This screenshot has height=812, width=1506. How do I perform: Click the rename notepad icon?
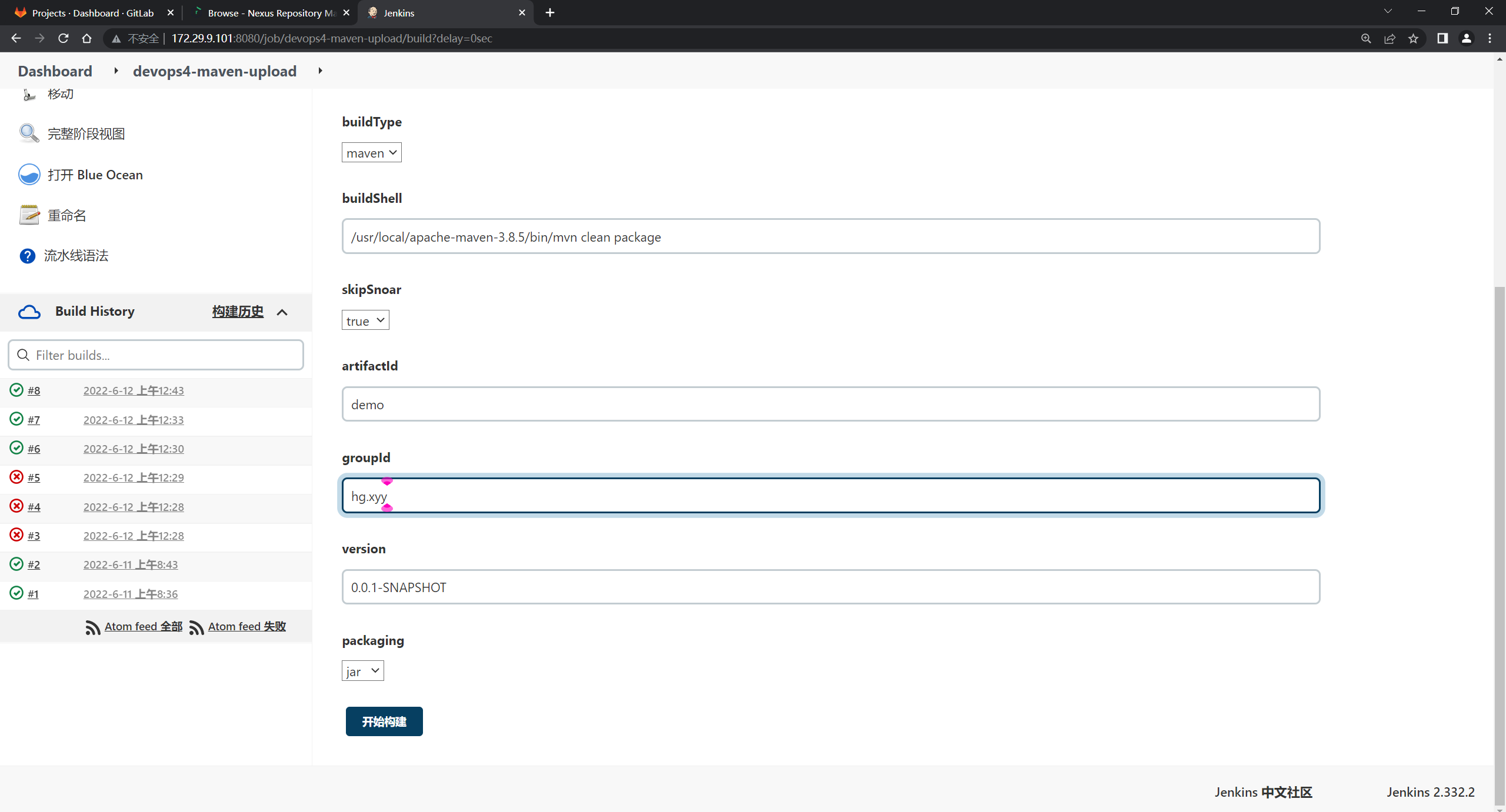click(x=29, y=215)
